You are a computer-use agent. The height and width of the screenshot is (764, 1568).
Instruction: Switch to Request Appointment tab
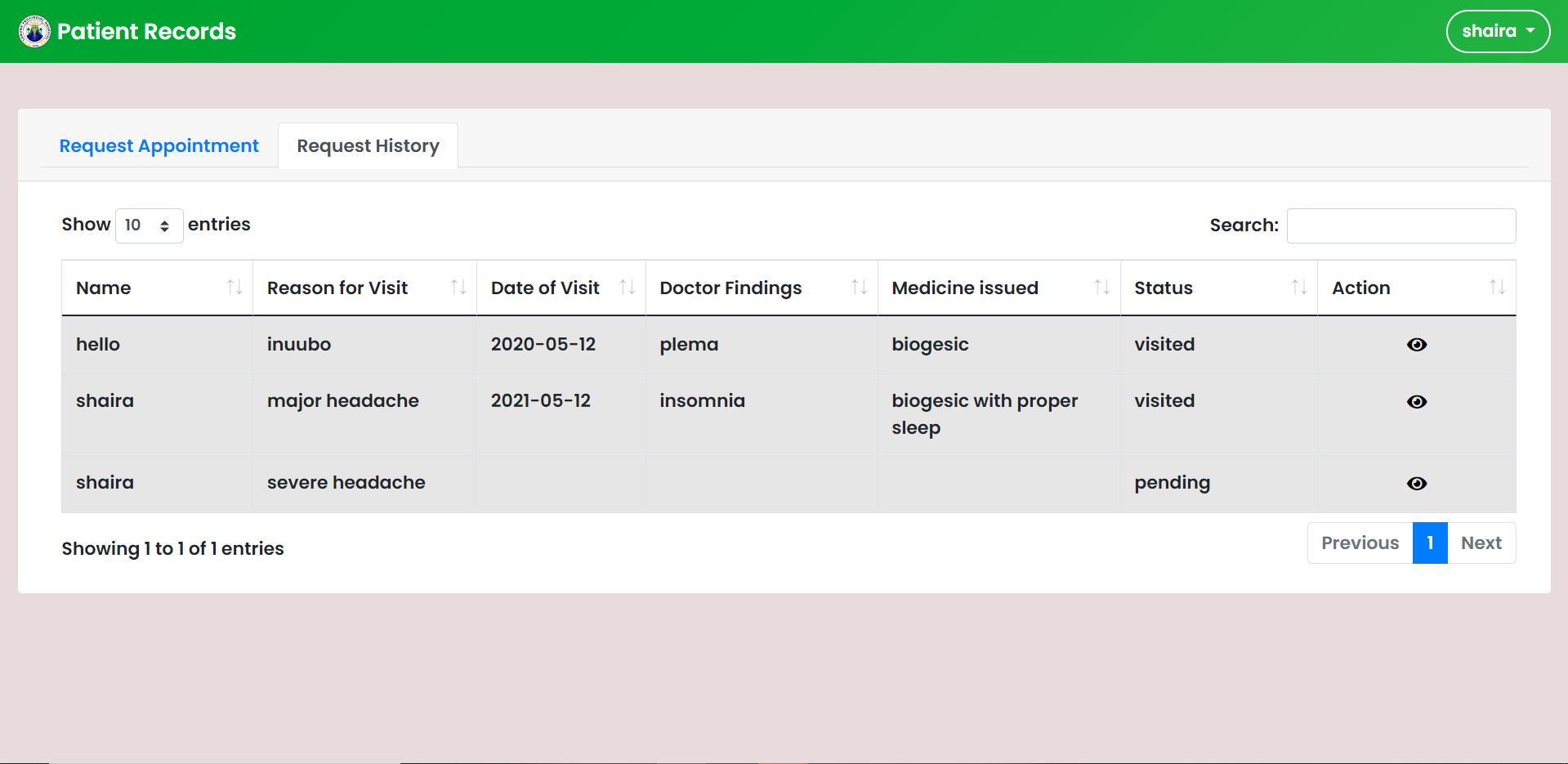coord(159,145)
